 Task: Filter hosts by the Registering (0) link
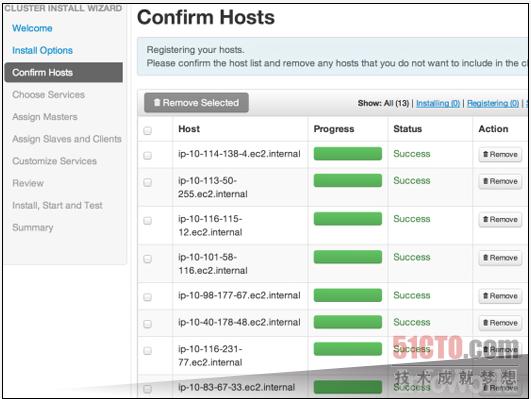pos(493,103)
